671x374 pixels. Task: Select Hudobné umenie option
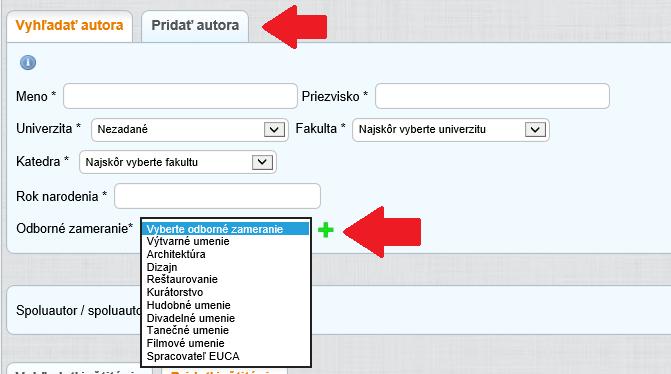click(x=226, y=305)
